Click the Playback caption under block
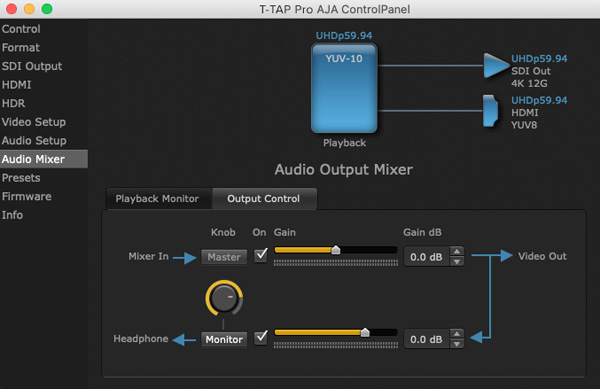The height and width of the screenshot is (389, 600). point(344,143)
